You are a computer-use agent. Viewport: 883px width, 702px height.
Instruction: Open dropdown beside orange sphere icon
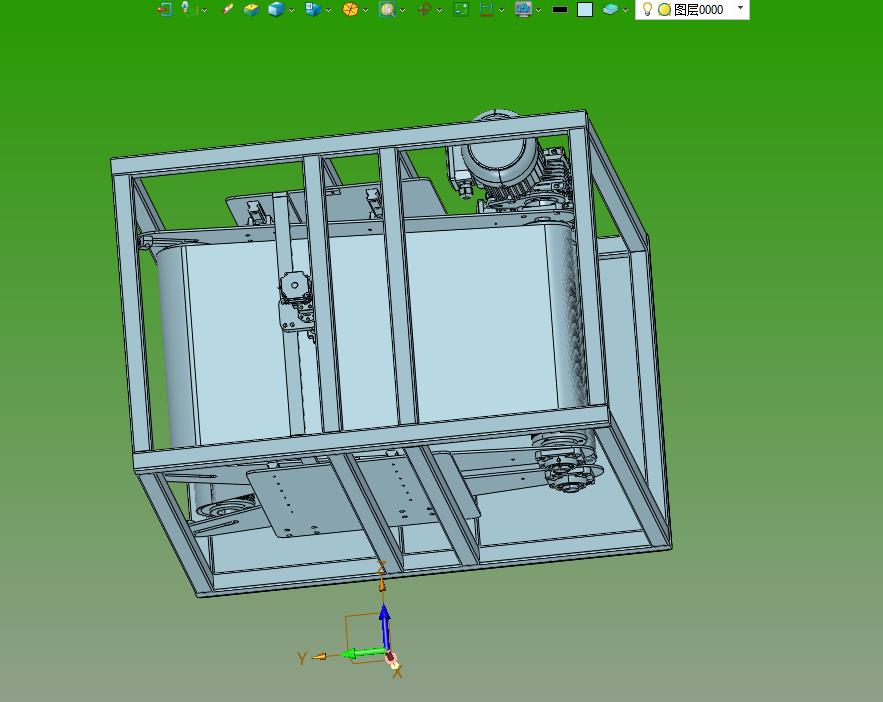pos(365,10)
